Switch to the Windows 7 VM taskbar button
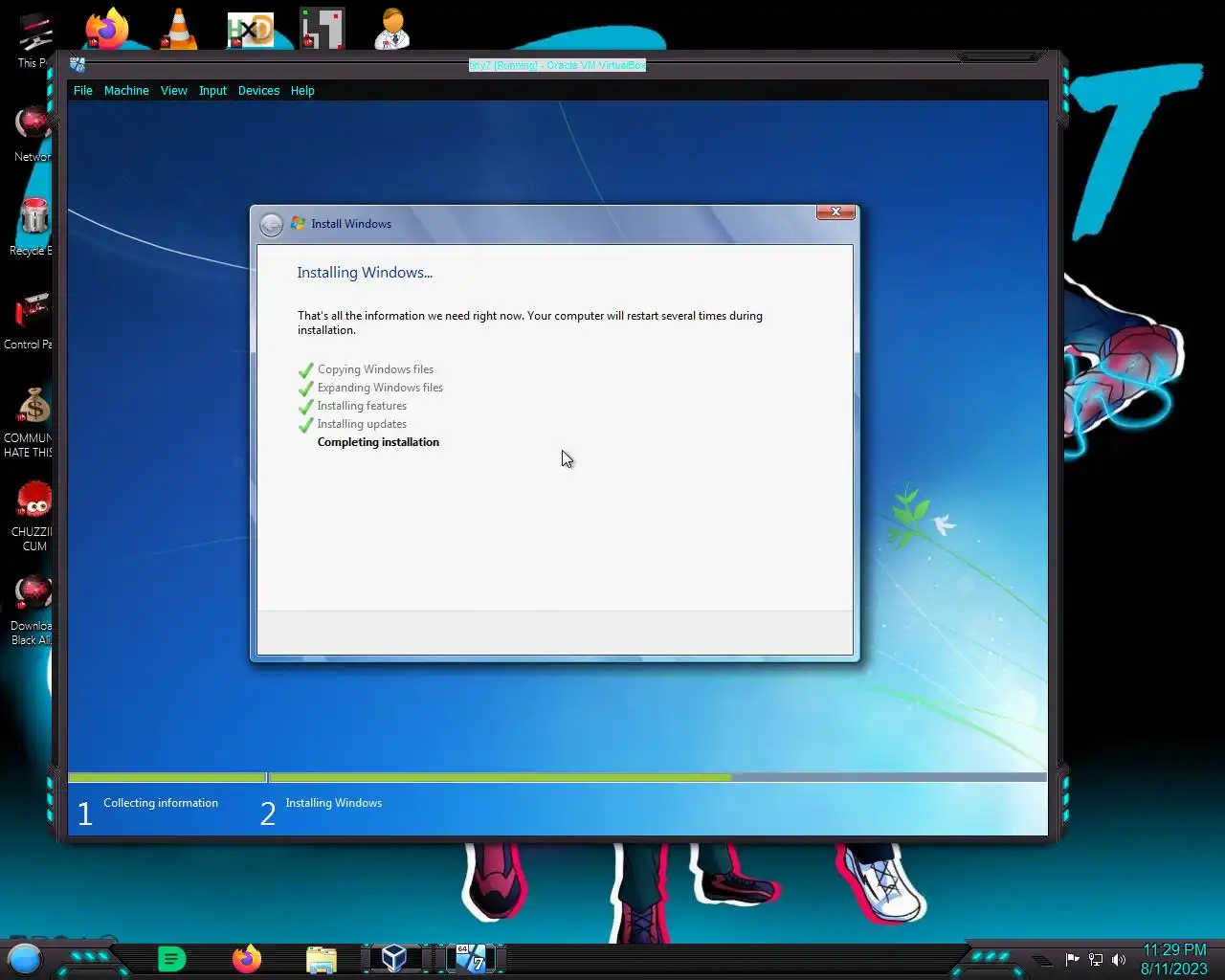Screen dimensions: 1225x980 [x=470, y=958]
